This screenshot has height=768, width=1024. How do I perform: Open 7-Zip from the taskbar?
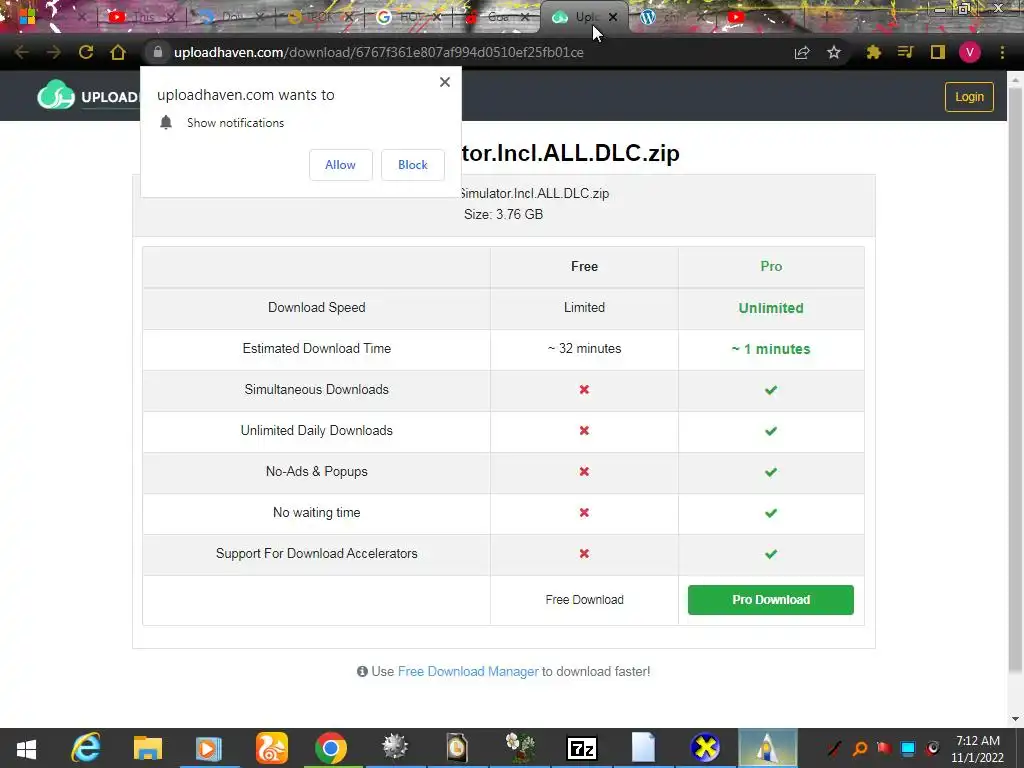(x=581, y=748)
